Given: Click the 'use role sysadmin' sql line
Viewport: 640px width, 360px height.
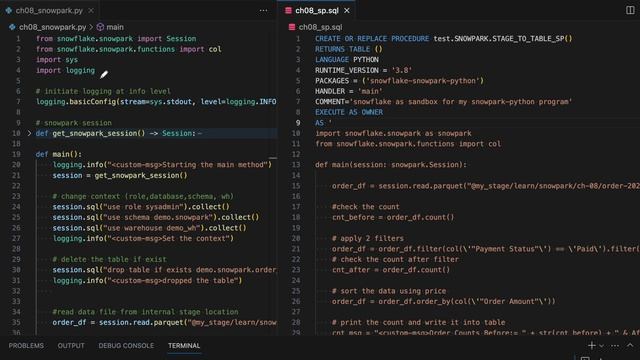Looking at the screenshot, I should (141, 207).
